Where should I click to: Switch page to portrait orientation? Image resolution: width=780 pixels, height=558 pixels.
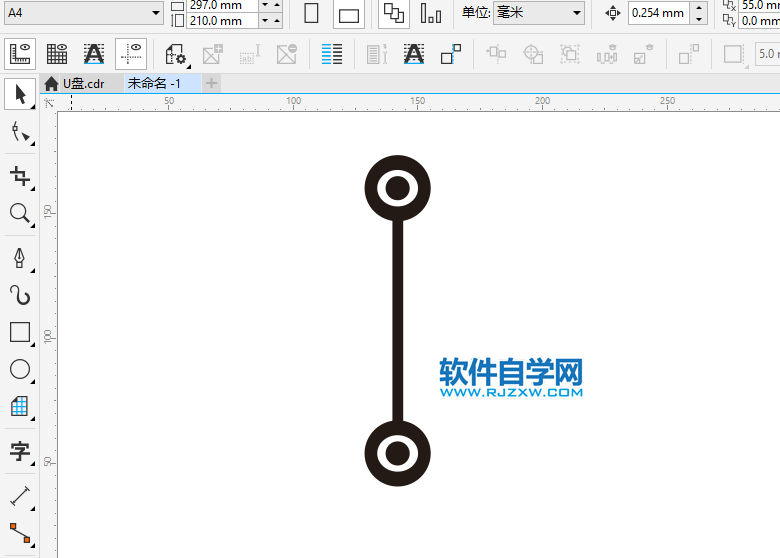point(311,13)
